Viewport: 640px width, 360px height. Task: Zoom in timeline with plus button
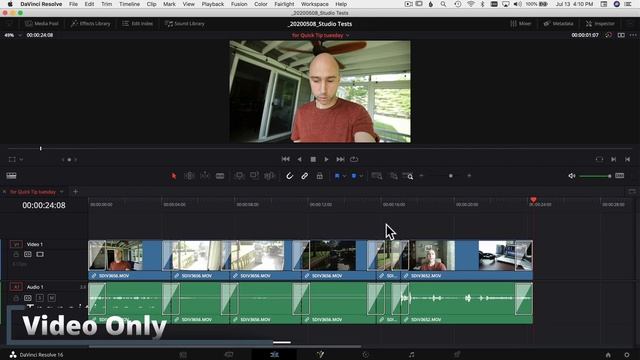[x=469, y=176]
